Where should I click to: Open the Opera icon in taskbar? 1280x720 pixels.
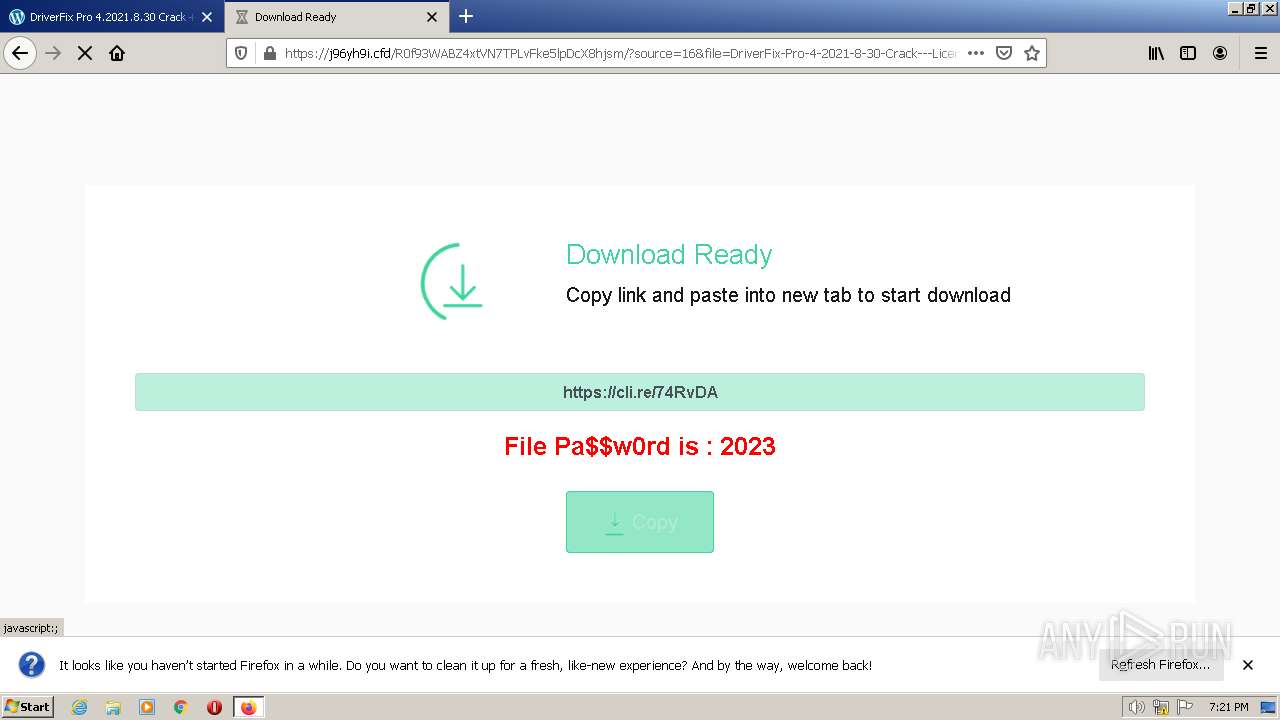click(x=214, y=707)
